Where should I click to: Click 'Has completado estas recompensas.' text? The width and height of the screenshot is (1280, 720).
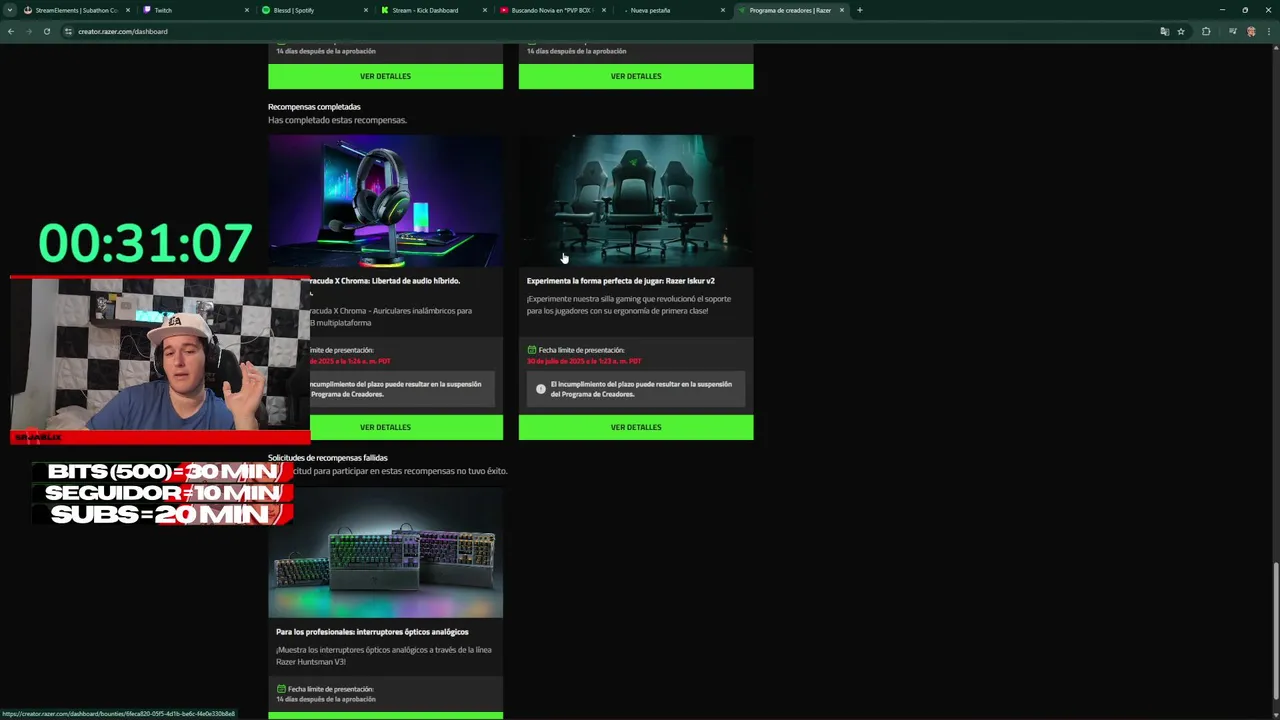coord(337,120)
